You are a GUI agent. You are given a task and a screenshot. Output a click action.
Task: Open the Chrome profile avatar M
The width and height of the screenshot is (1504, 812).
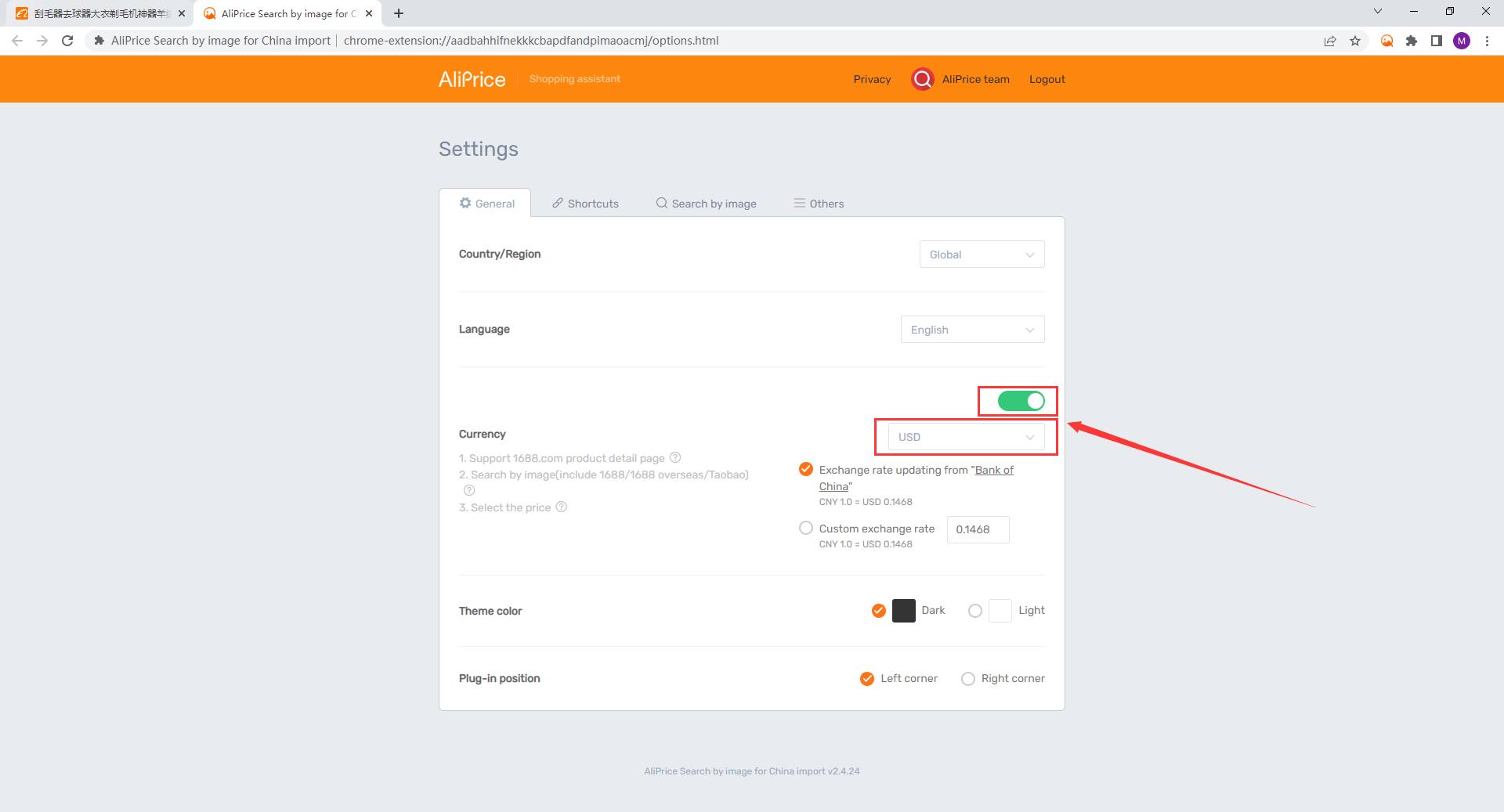point(1462,41)
